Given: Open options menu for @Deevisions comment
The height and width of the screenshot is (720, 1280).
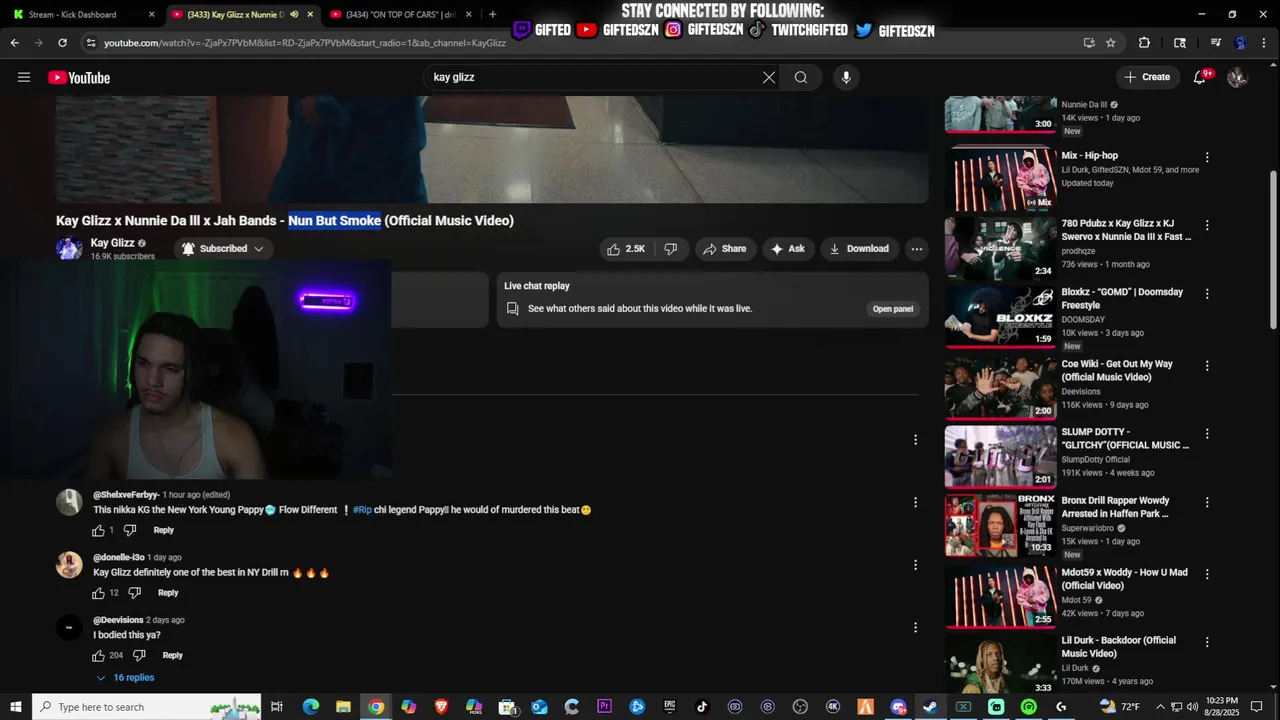Looking at the screenshot, I should tap(915, 627).
